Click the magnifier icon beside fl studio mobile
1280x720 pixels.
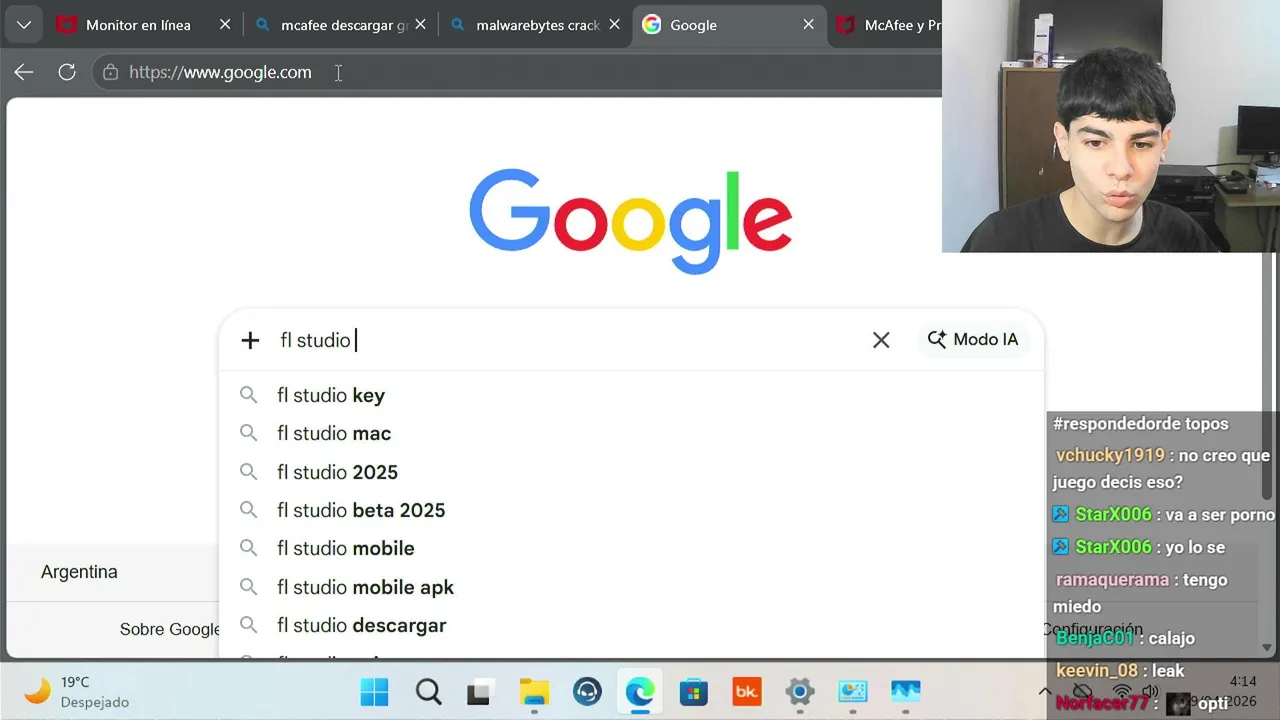248,548
